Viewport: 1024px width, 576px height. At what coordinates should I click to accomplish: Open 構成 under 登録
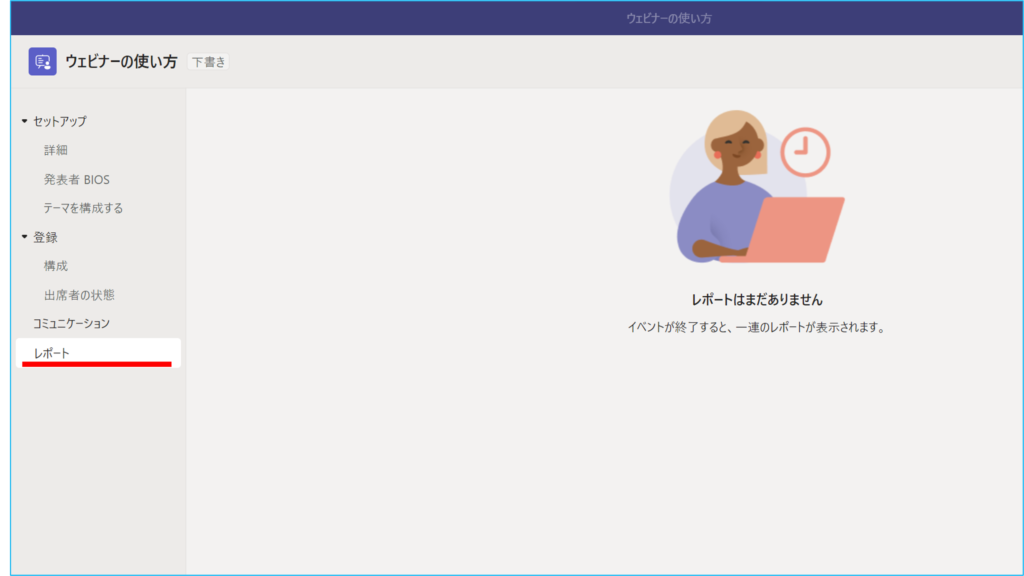[56, 266]
